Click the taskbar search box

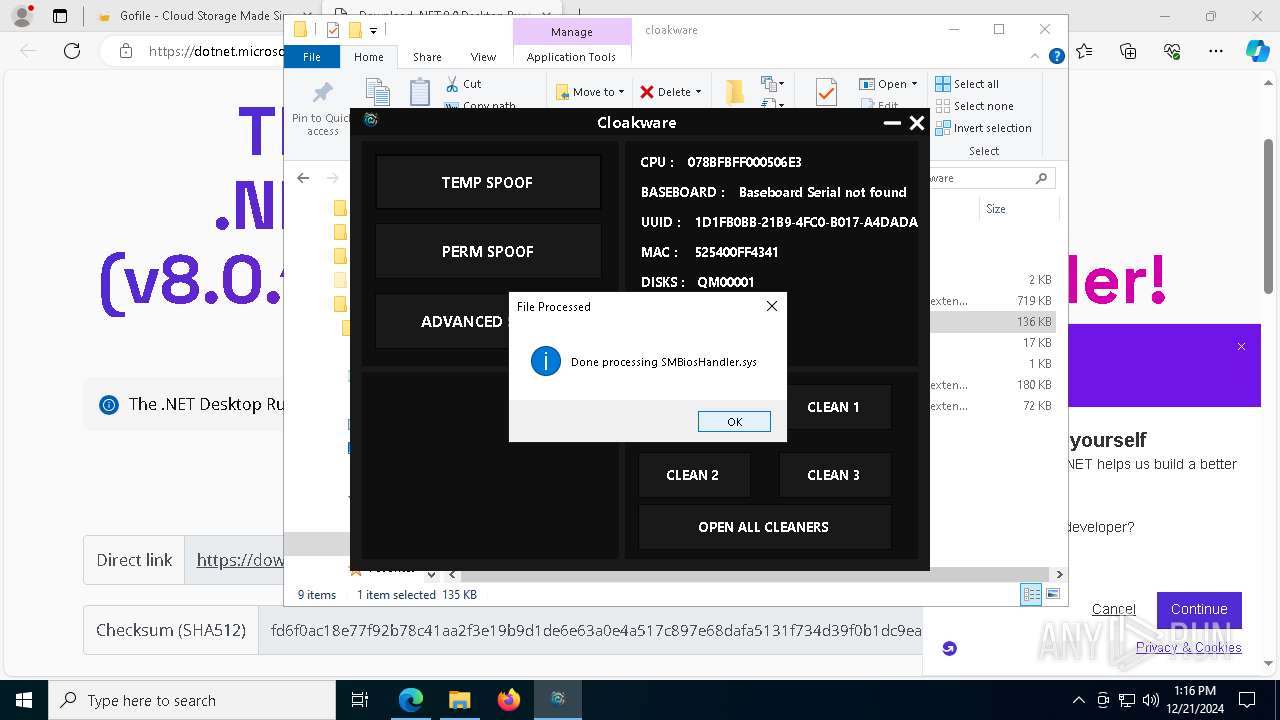point(192,700)
